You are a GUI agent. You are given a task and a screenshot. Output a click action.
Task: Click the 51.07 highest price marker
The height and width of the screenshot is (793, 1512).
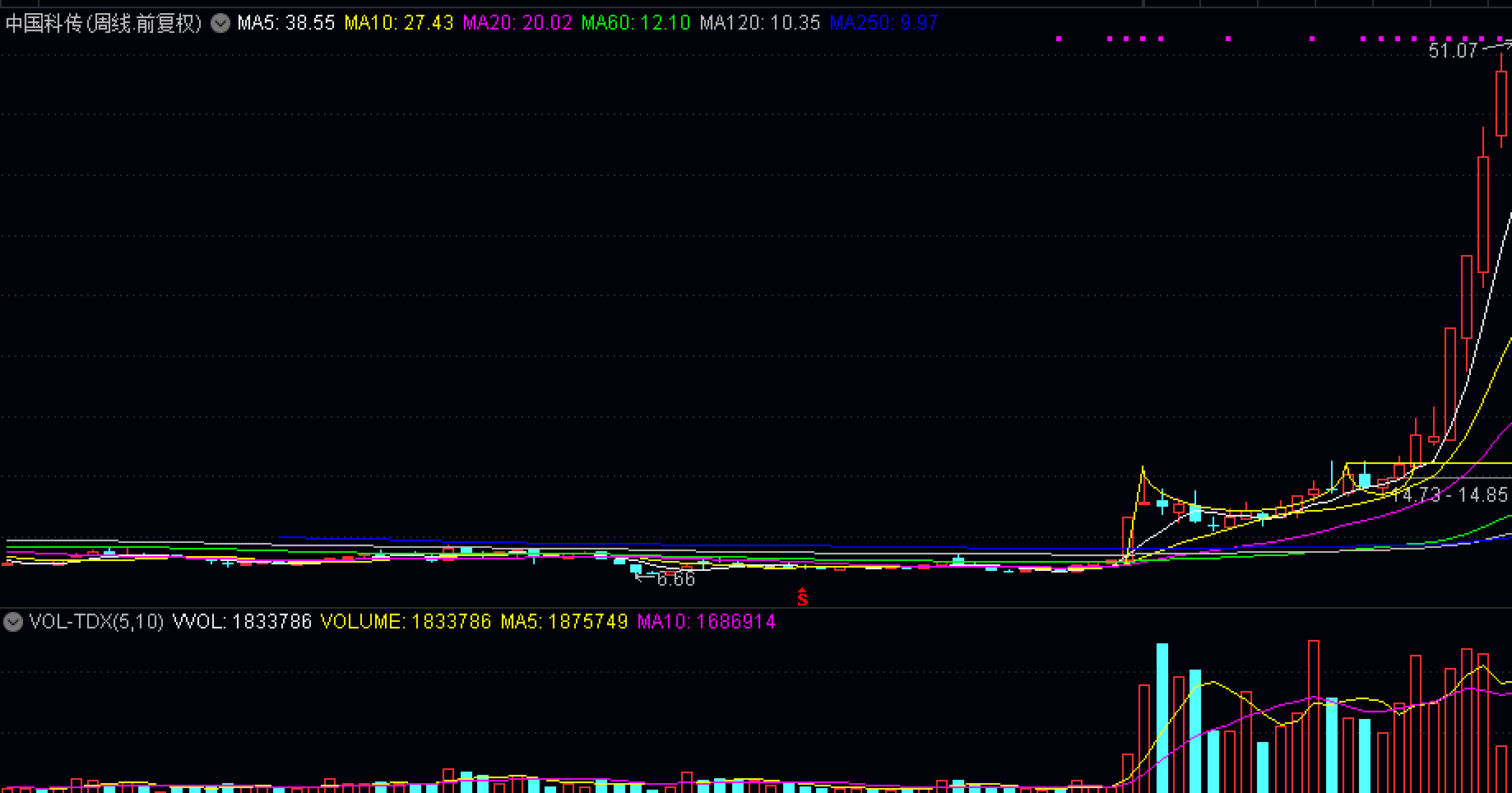1453,50
